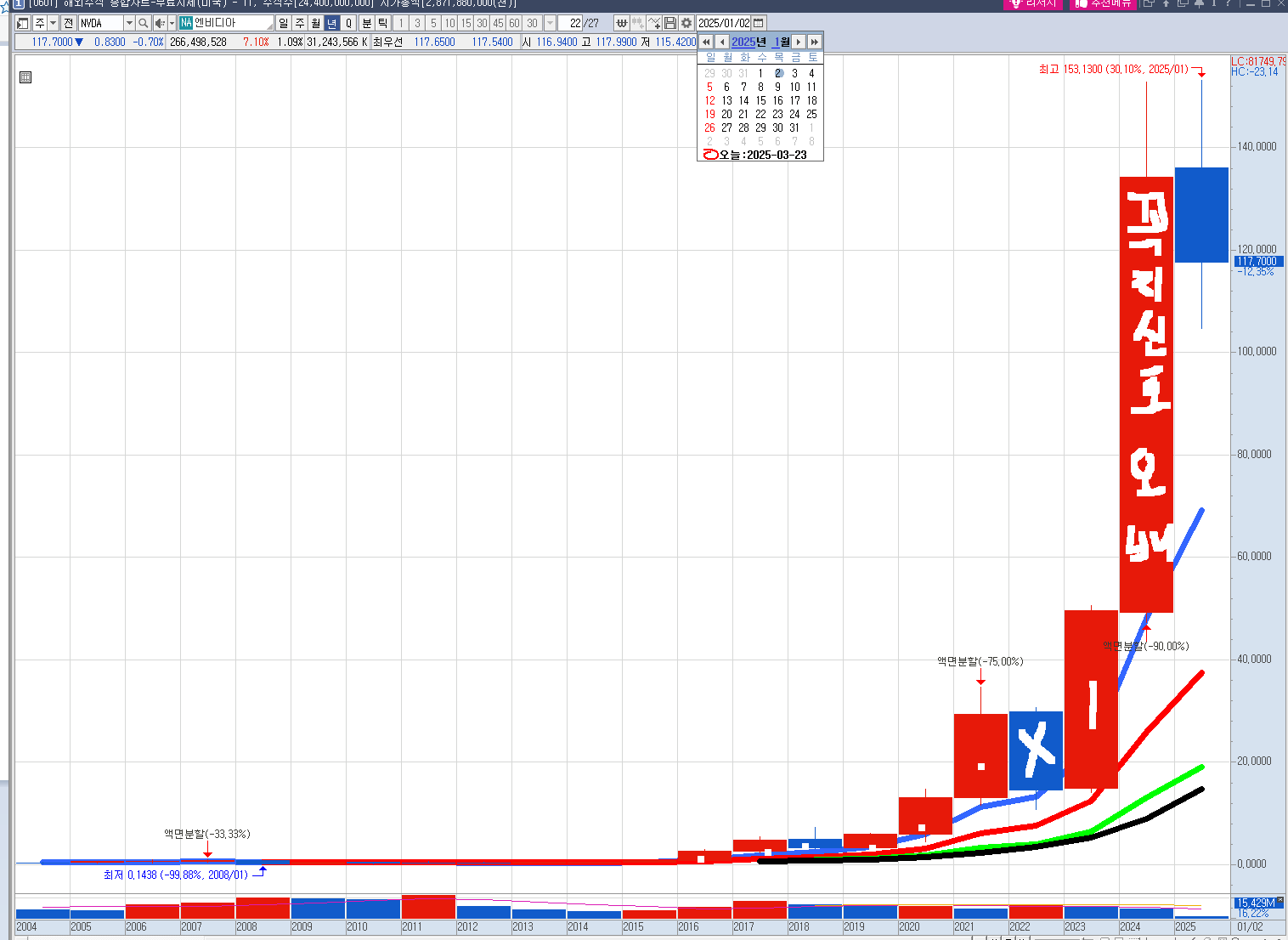Select the tick (틱) chart period
This screenshot has height=940, width=1288.
coord(383,23)
